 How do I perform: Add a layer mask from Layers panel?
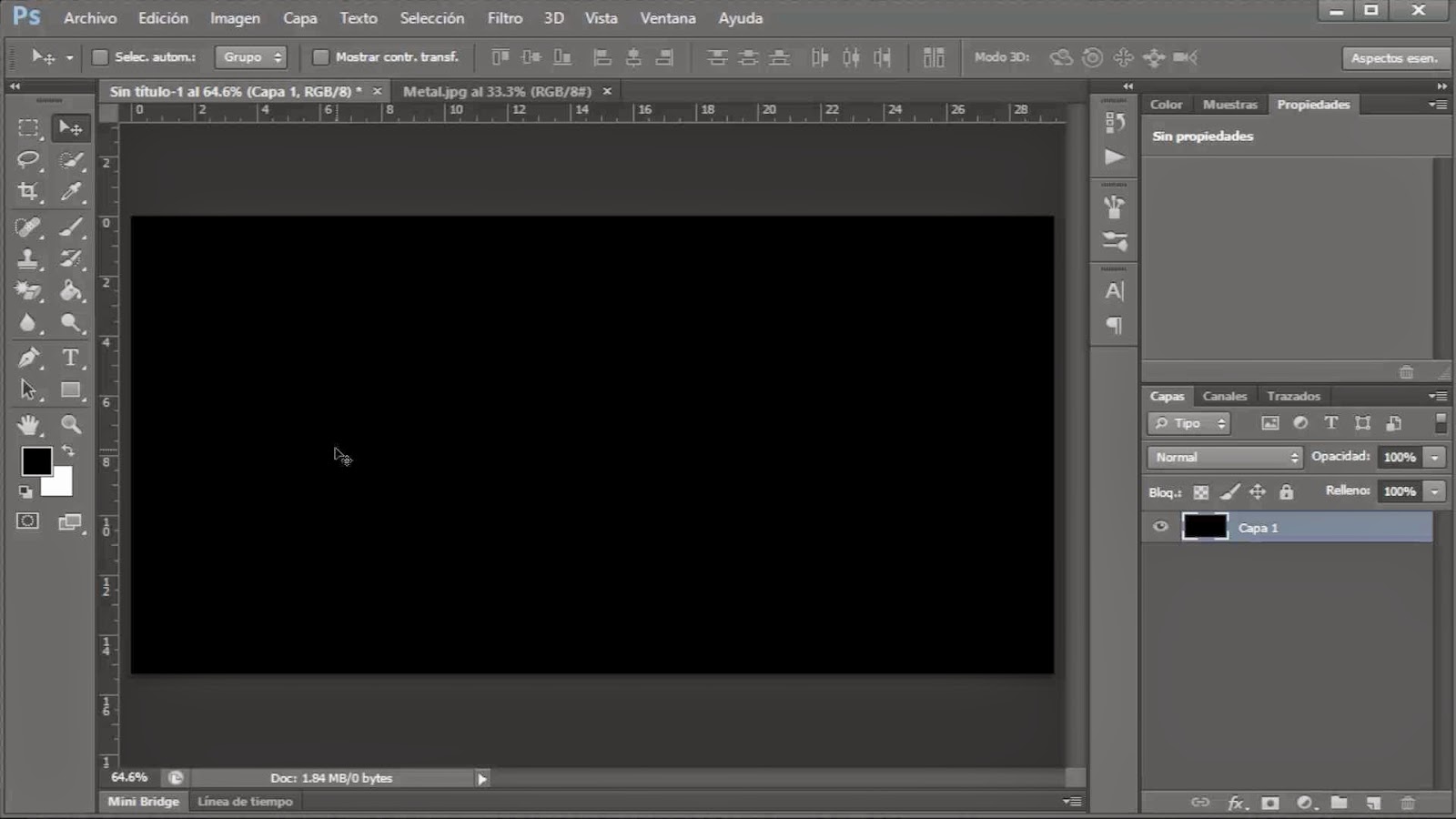click(x=1270, y=803)
